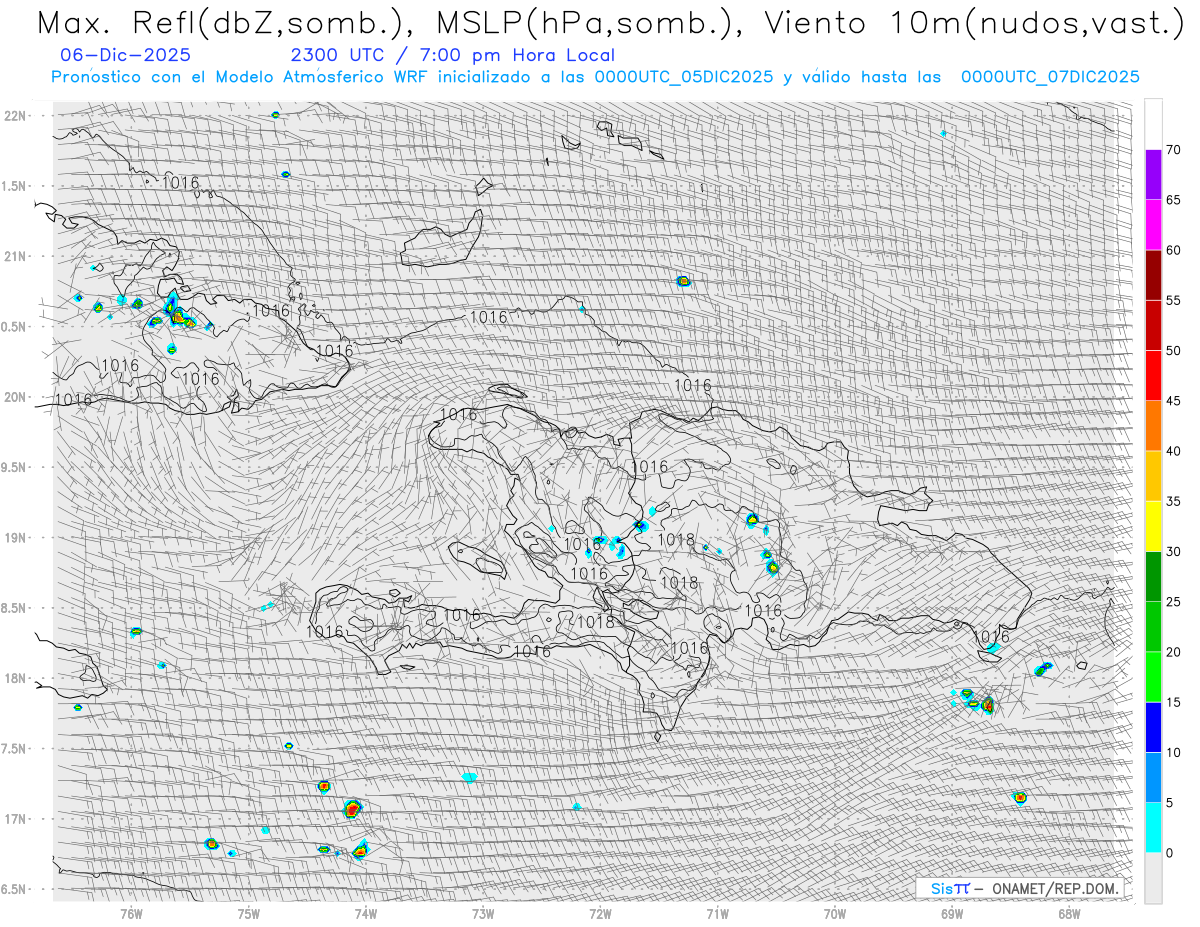Click the colorbar value label 30

1173,551
